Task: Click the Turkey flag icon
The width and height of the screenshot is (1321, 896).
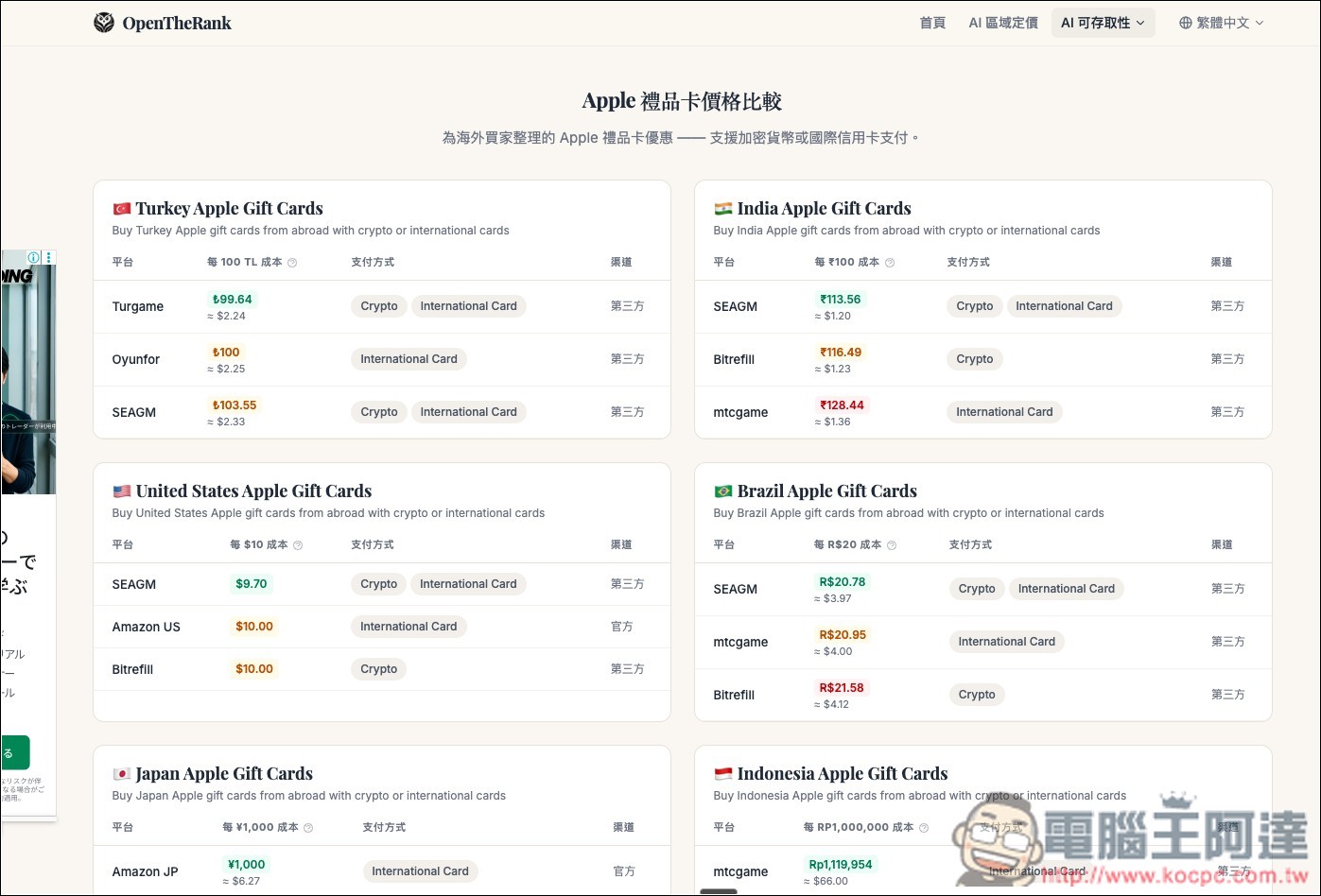Action: 121,209
